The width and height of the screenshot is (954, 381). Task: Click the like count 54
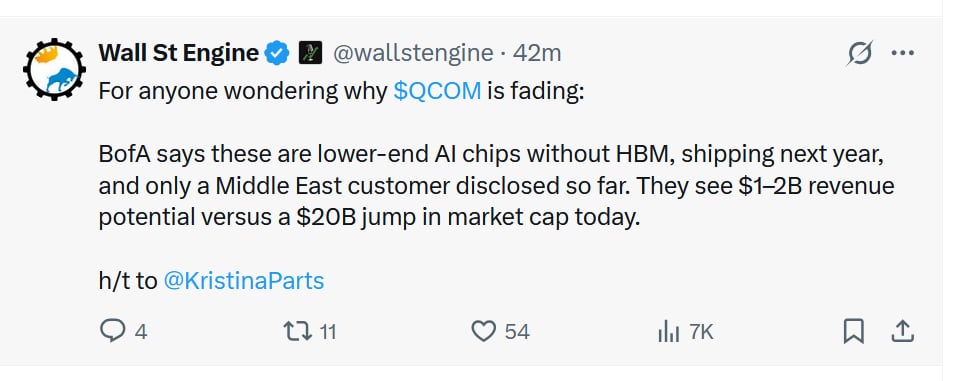tap(517, 332)
